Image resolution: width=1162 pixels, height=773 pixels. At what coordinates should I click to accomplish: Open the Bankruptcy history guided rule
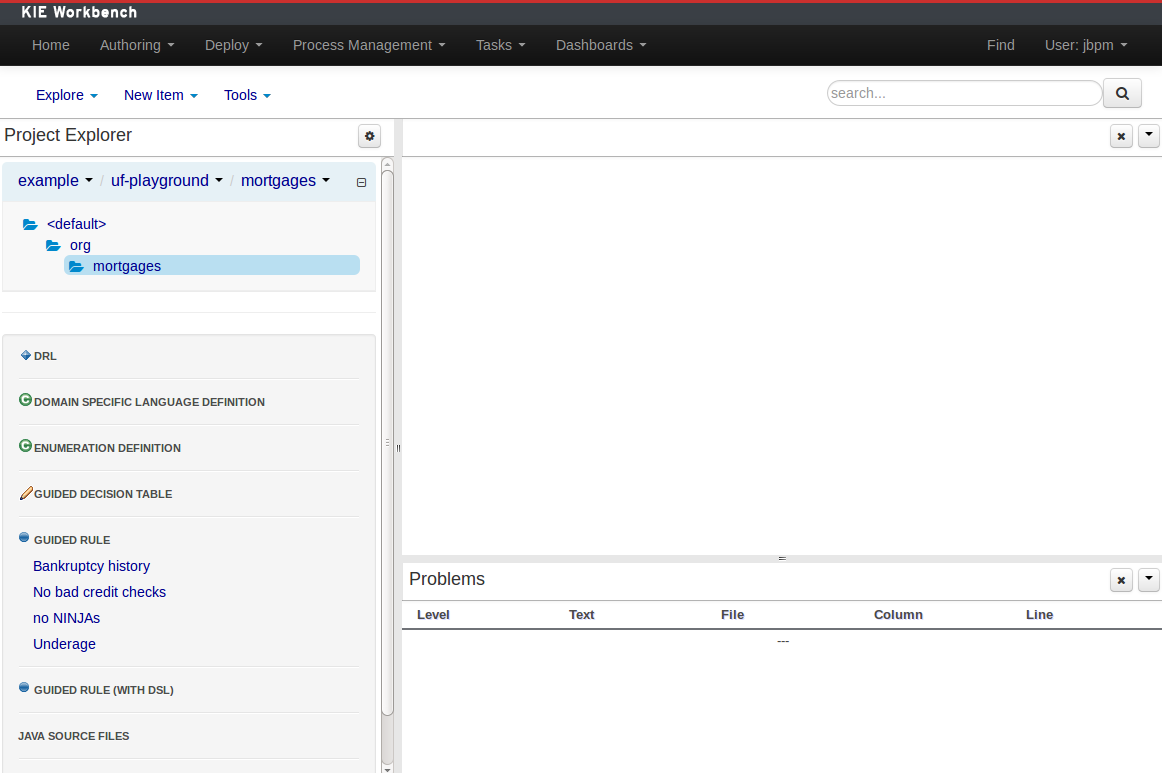[x=91, y=566]
